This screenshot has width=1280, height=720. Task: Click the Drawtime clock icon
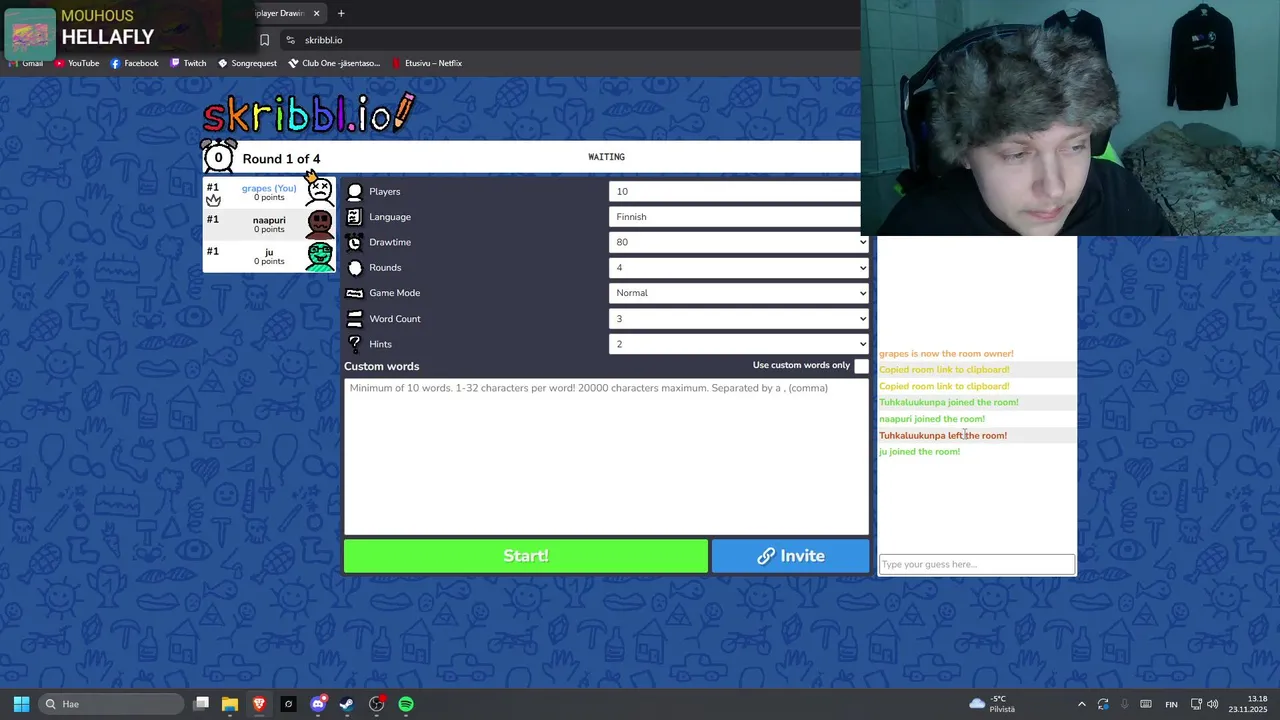point(354,242)
